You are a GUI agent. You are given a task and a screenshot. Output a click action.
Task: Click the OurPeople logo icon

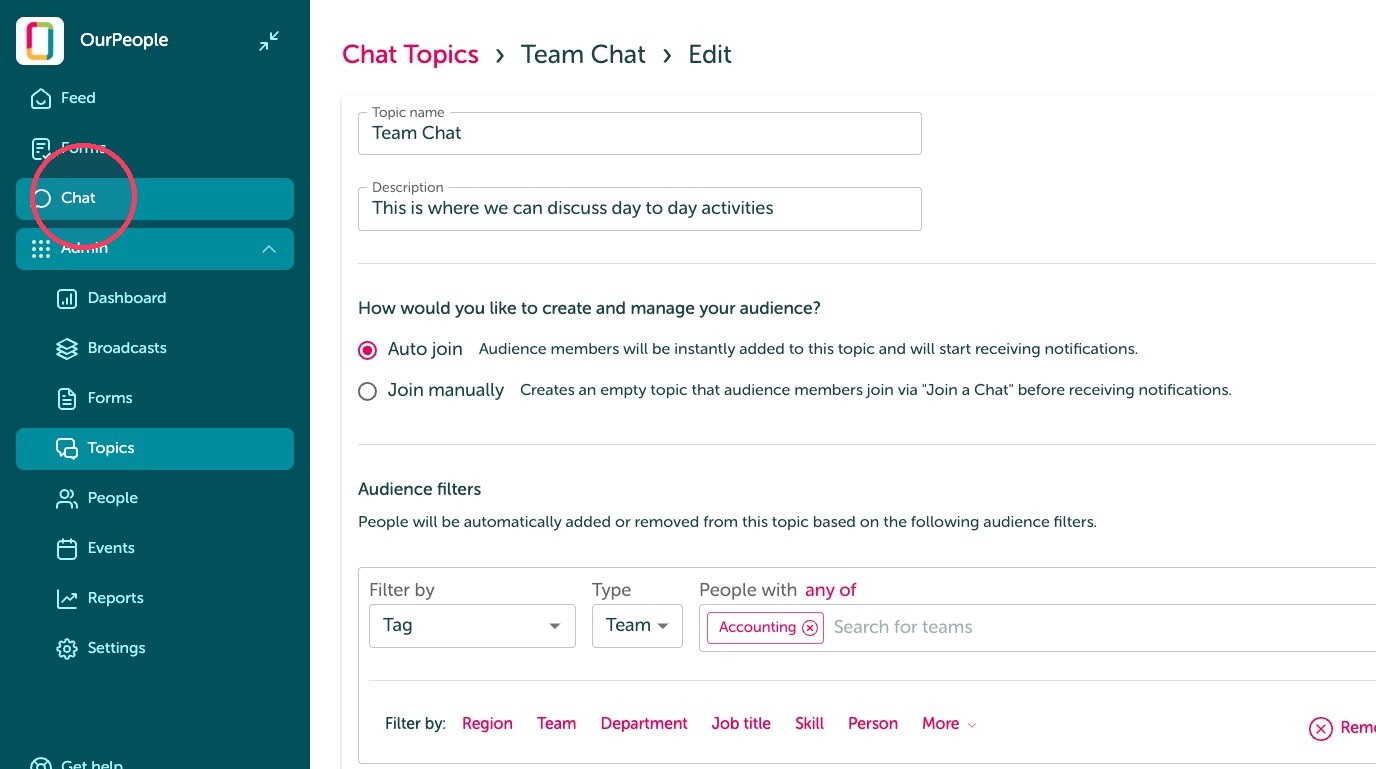[x=40, y=41]
